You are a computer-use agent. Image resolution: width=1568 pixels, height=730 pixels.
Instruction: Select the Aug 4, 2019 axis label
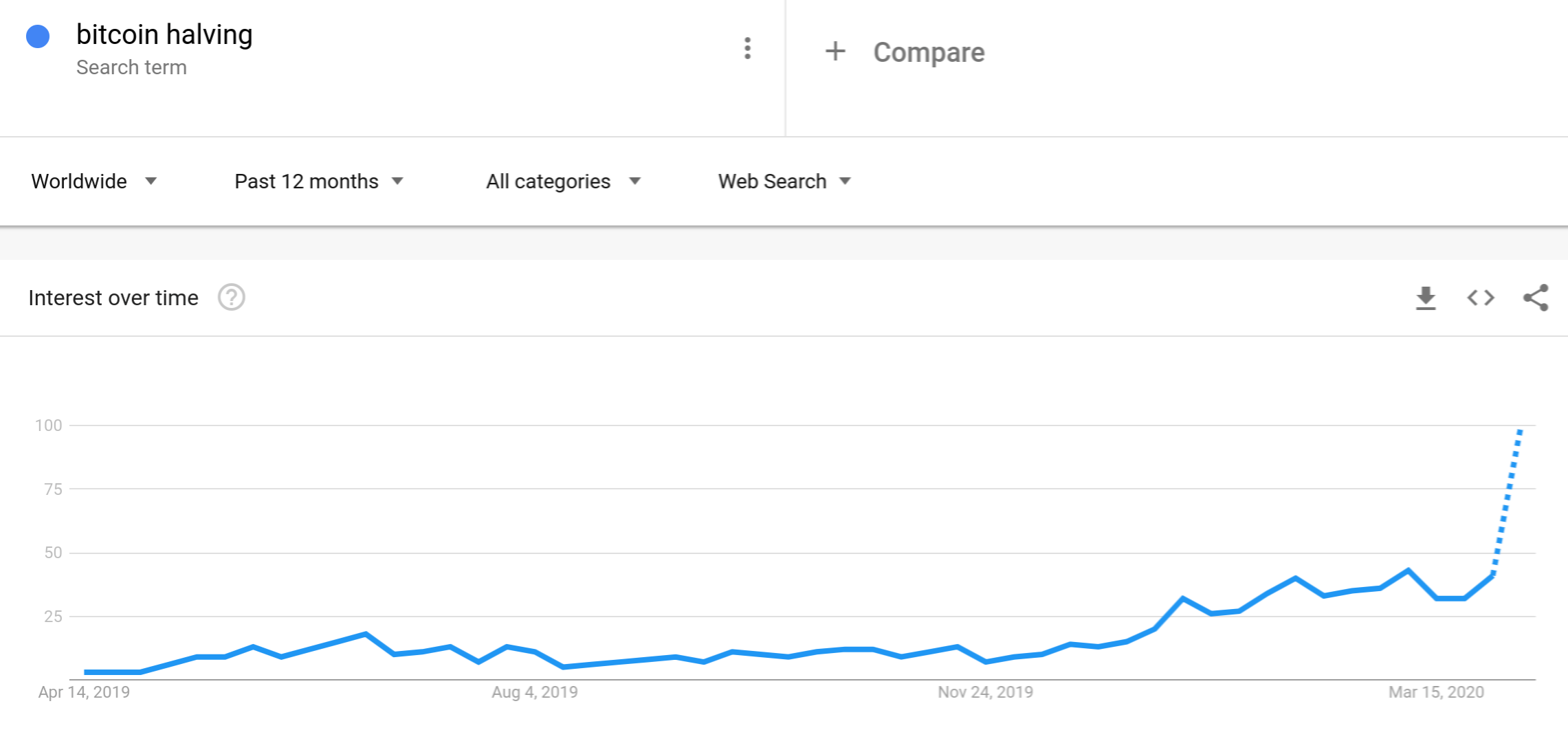[x=534, y=692]
